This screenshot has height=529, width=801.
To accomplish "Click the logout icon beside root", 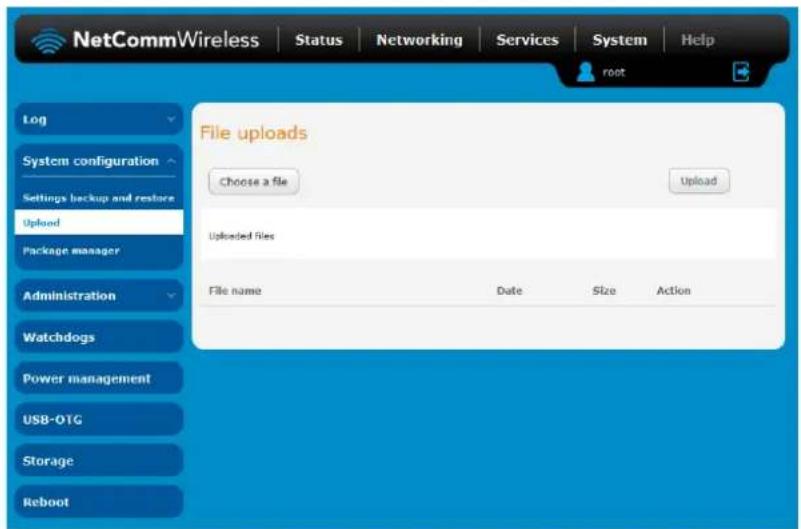I will [x=741, y=72].
